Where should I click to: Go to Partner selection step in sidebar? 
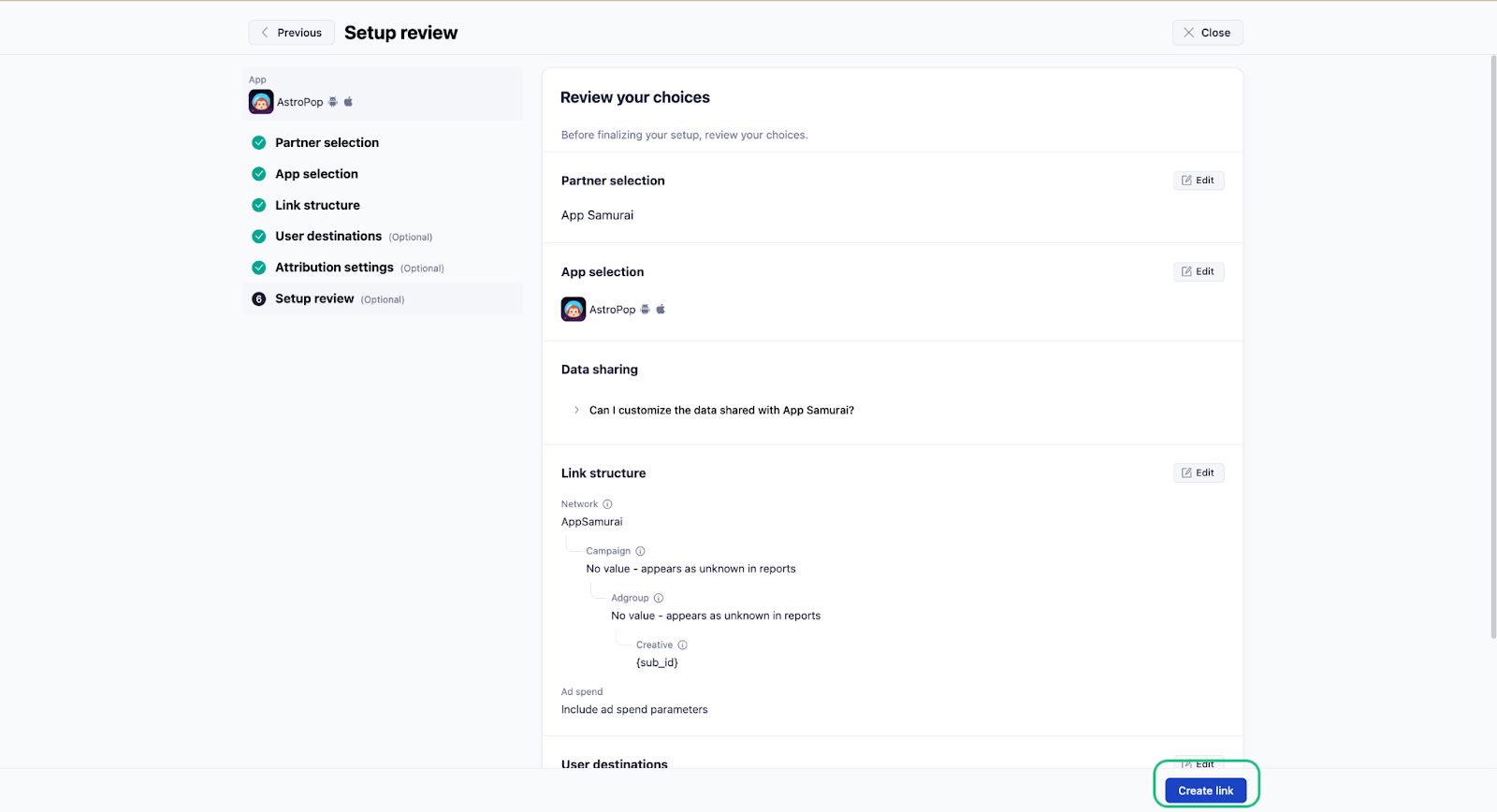[x=327, y=143]
